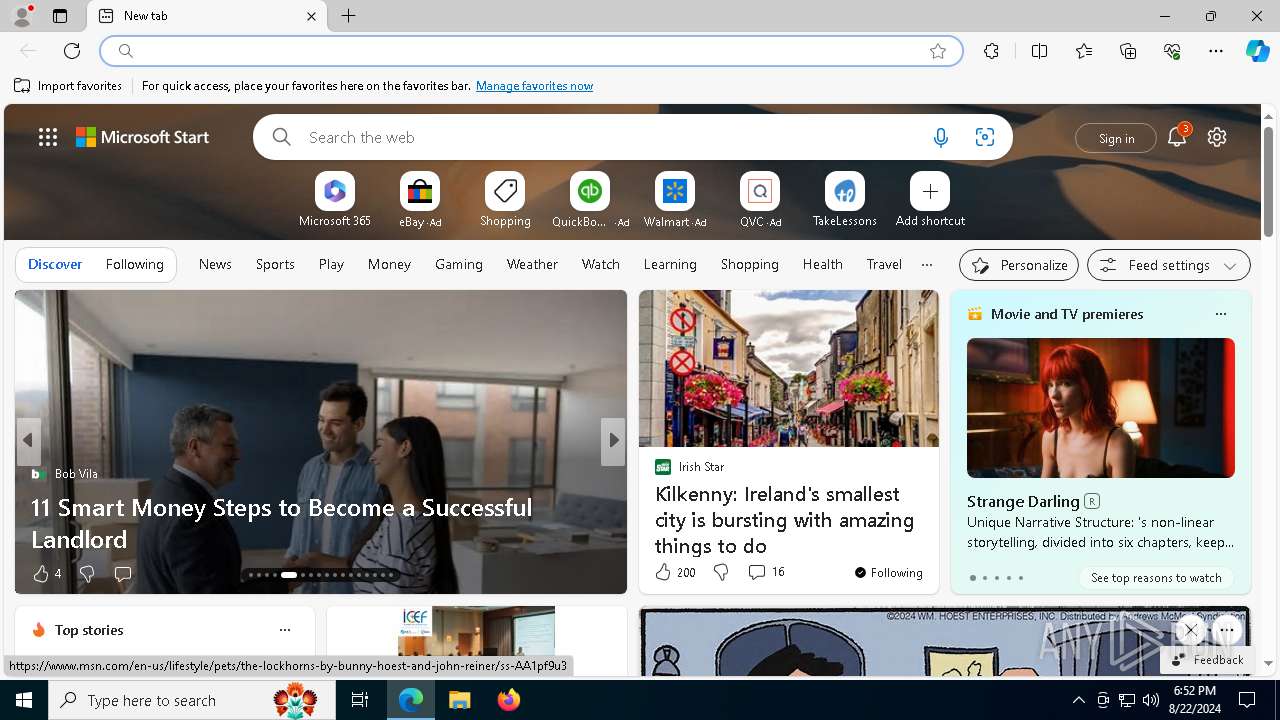Click See top reasons to watch
The height and width of the screenshot is (720, 1280).
pyautogui.click(x=1156, y=578)
